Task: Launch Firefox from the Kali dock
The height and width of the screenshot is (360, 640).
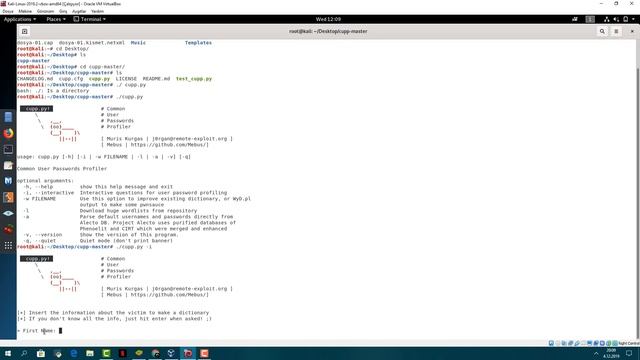Action: point(8,133)
